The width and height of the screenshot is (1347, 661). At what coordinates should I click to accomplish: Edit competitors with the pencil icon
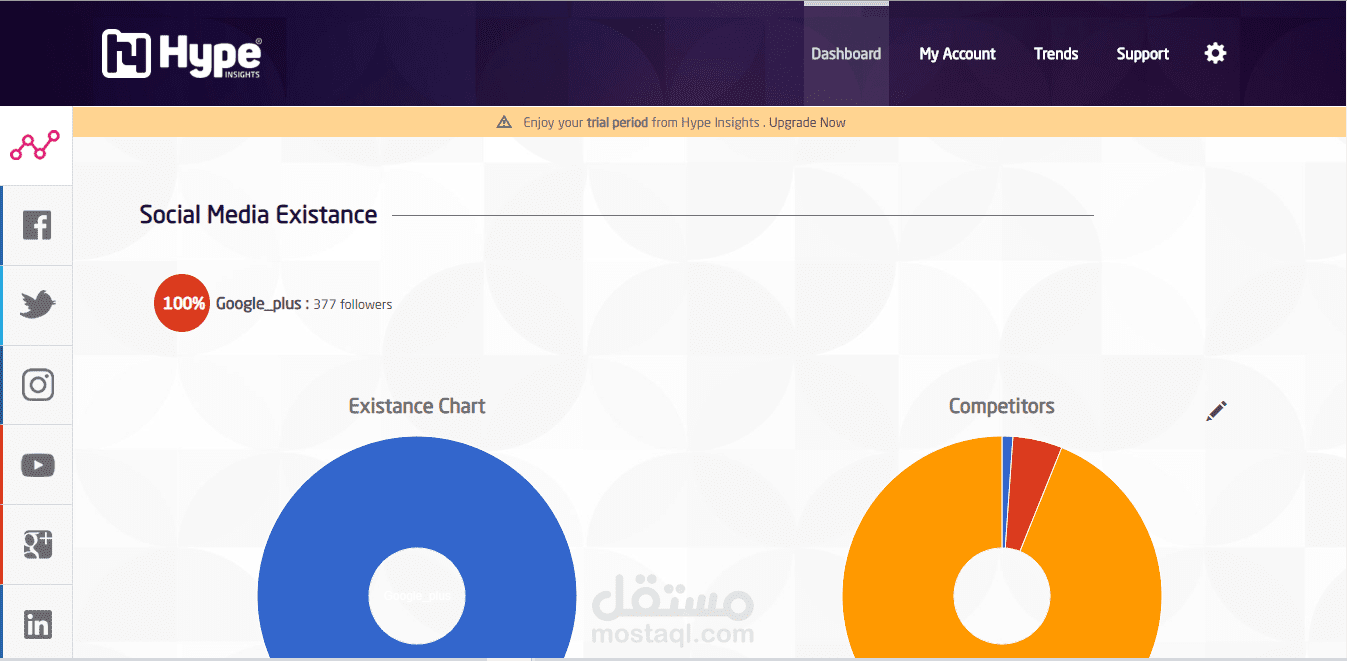tap(1216, 410)
